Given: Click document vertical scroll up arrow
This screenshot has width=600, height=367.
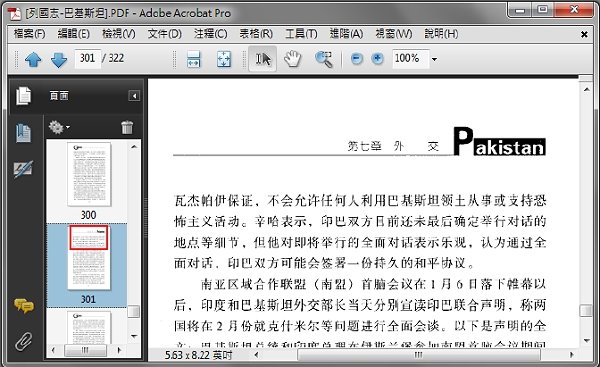Looking at the screenshot, I should pyautogui.click(x=586, y=89).
